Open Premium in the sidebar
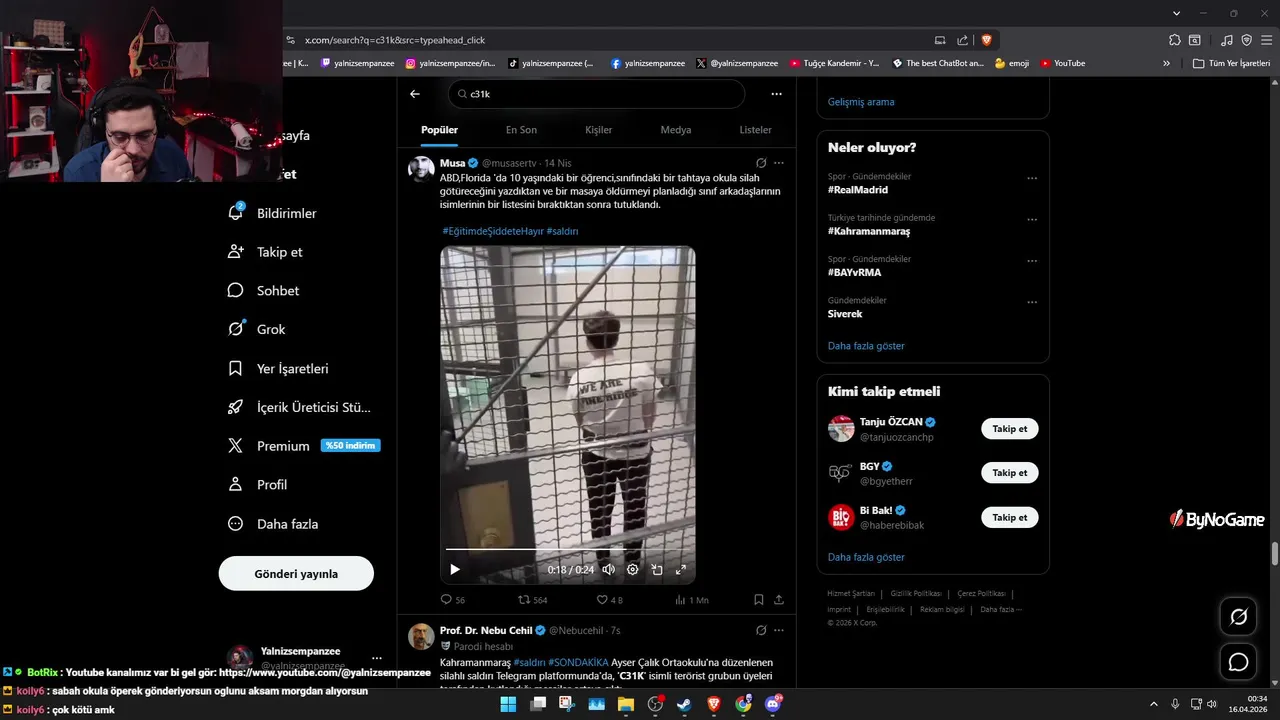 [x=303, y=446]
